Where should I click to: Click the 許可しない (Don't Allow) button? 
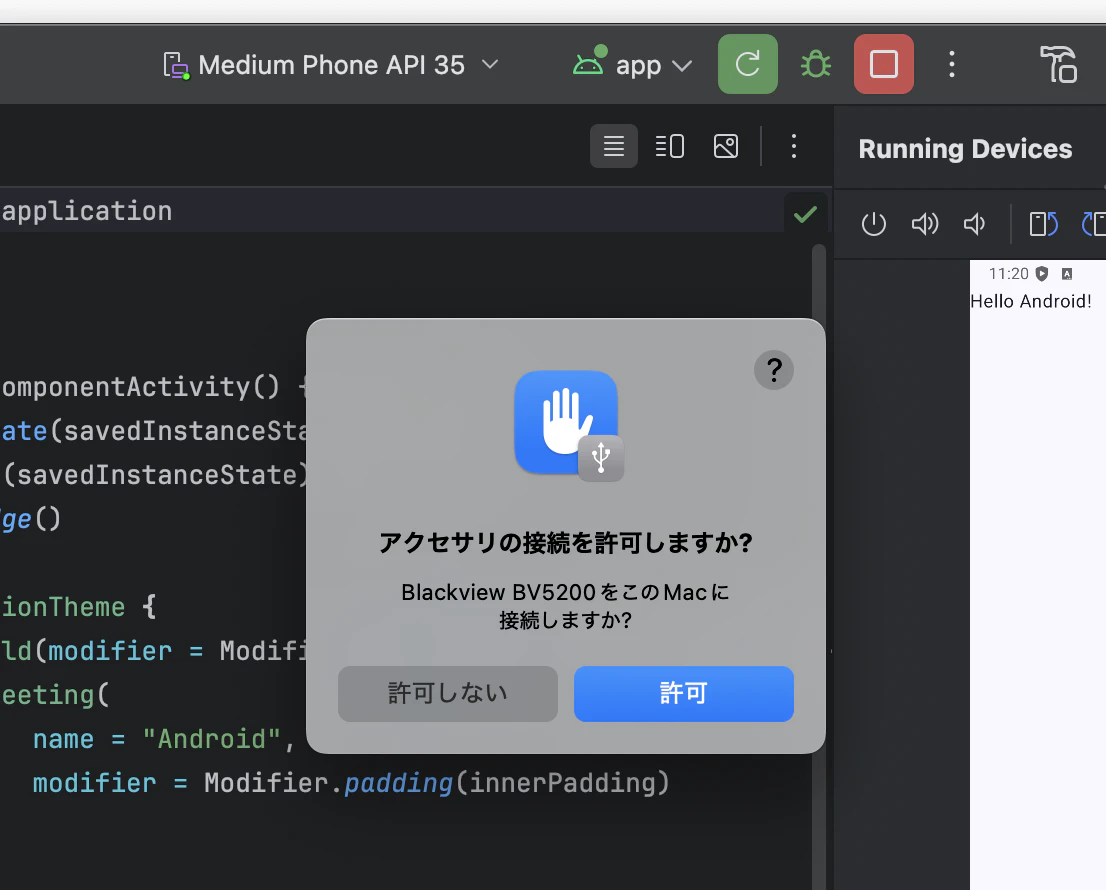(448, 693)
